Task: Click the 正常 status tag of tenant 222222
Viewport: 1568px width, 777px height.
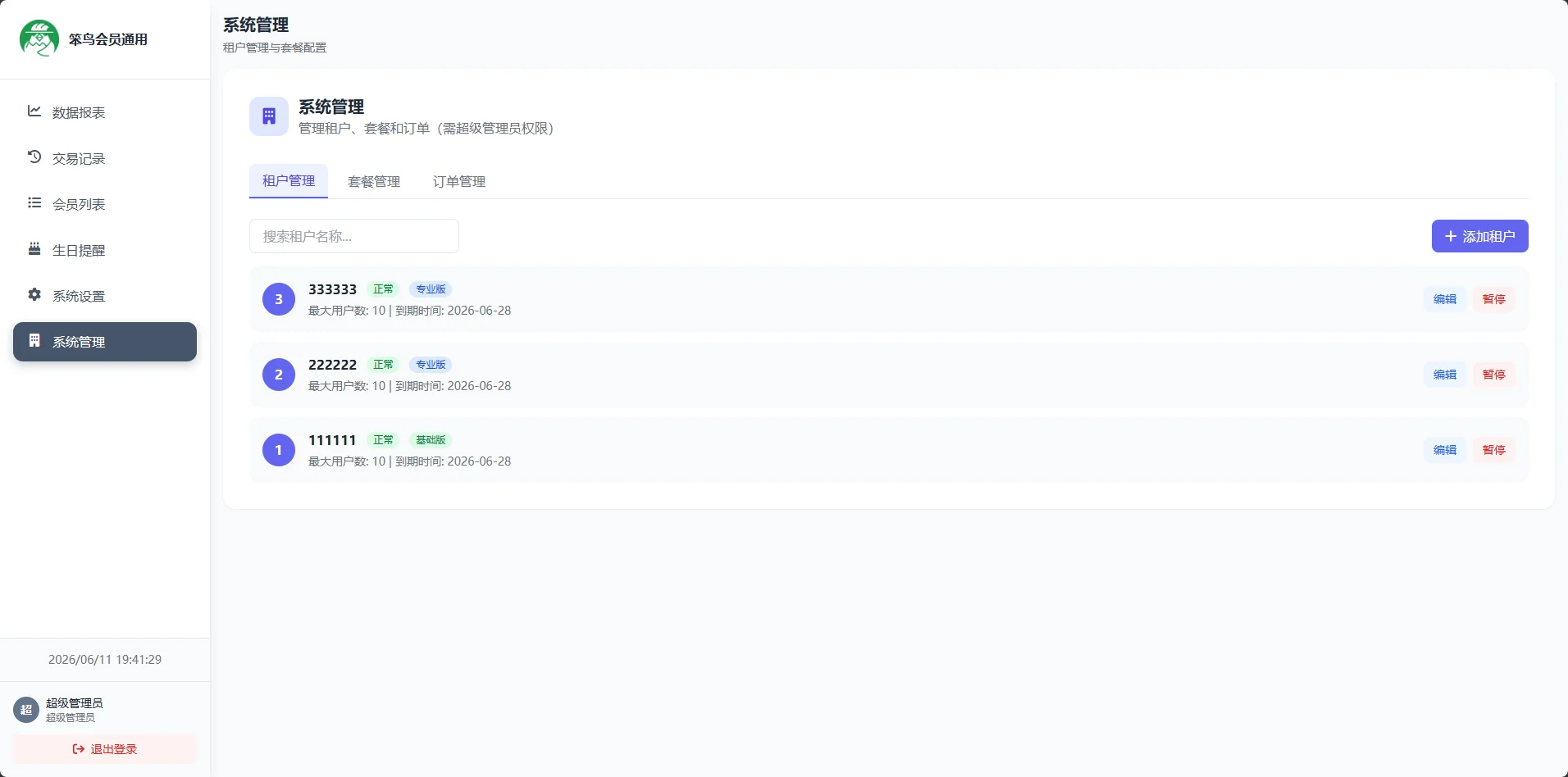Action: (383, 365)
